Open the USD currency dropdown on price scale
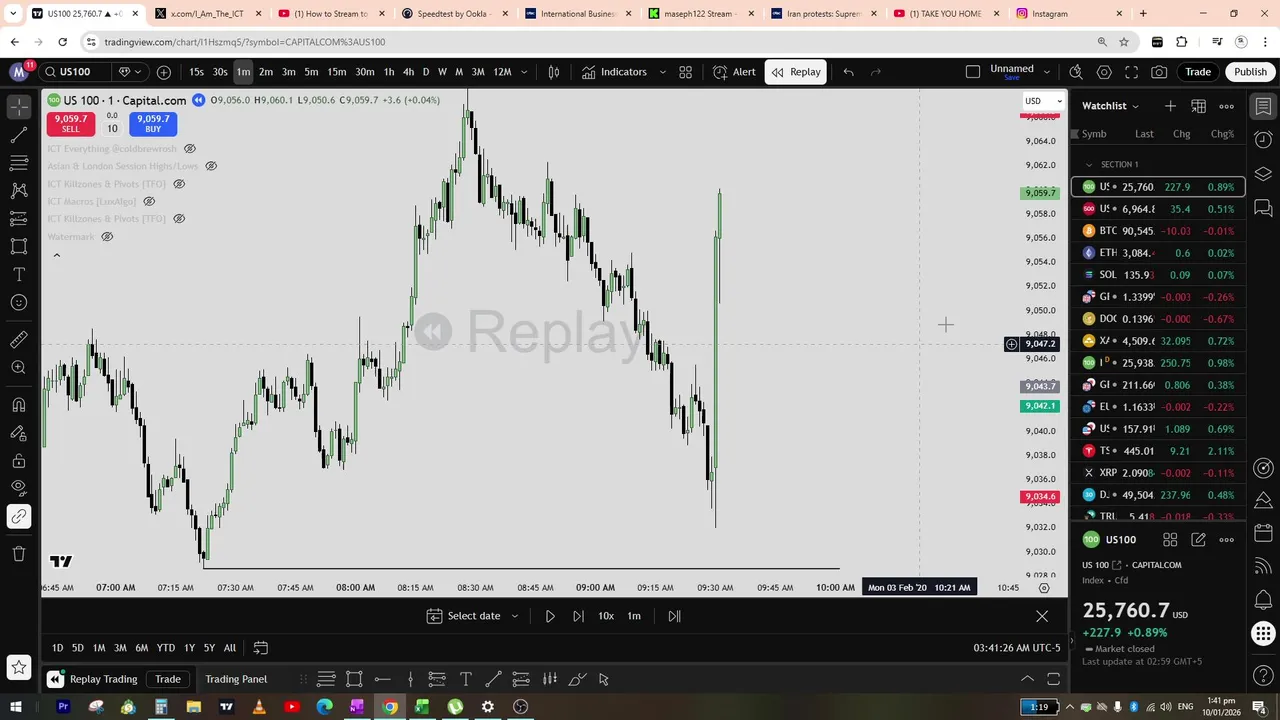 (1043, 101)
